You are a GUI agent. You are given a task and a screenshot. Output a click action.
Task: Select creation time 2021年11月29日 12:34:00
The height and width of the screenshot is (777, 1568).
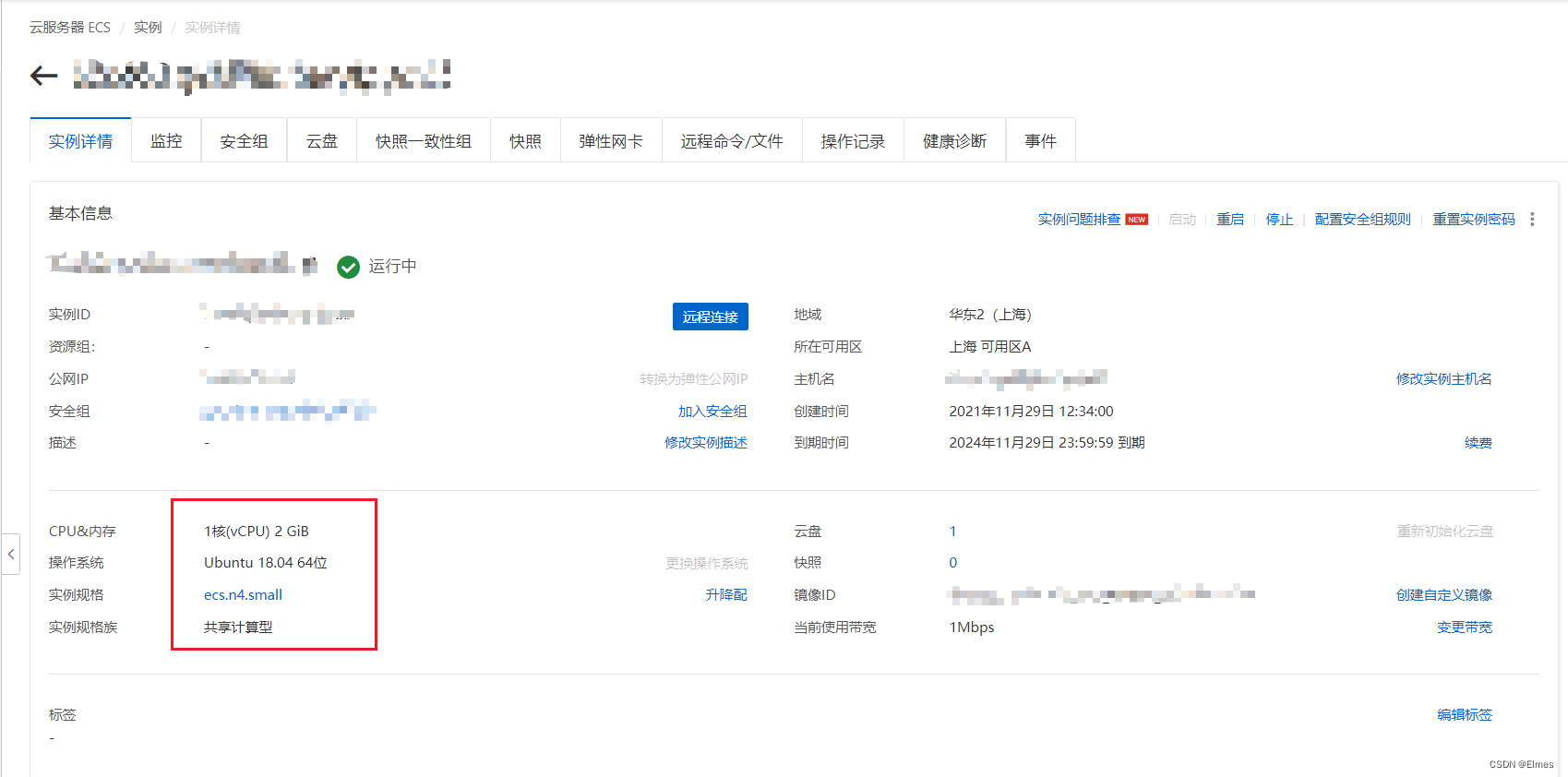point(1032,412)
